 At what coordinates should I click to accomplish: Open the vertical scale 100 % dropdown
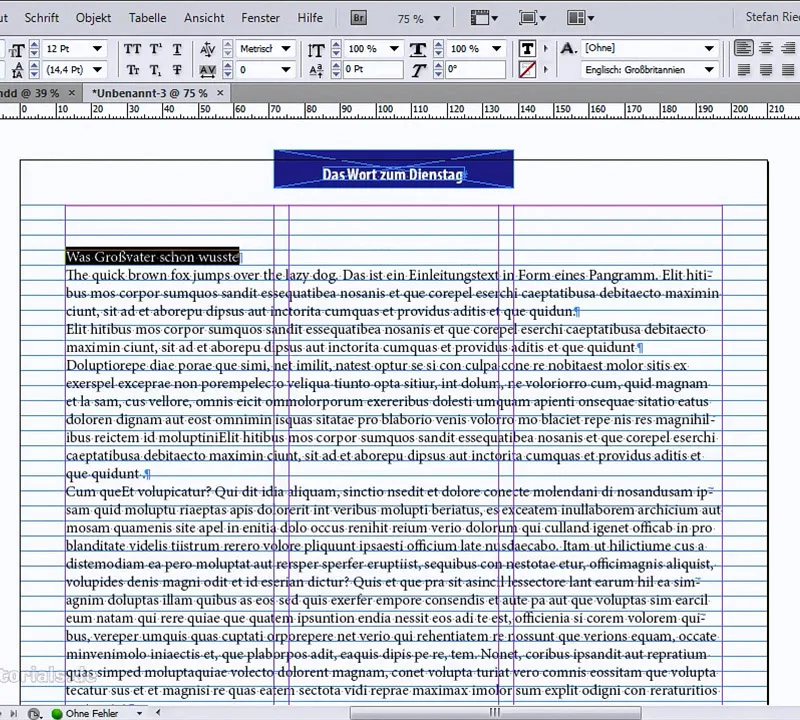394,49
